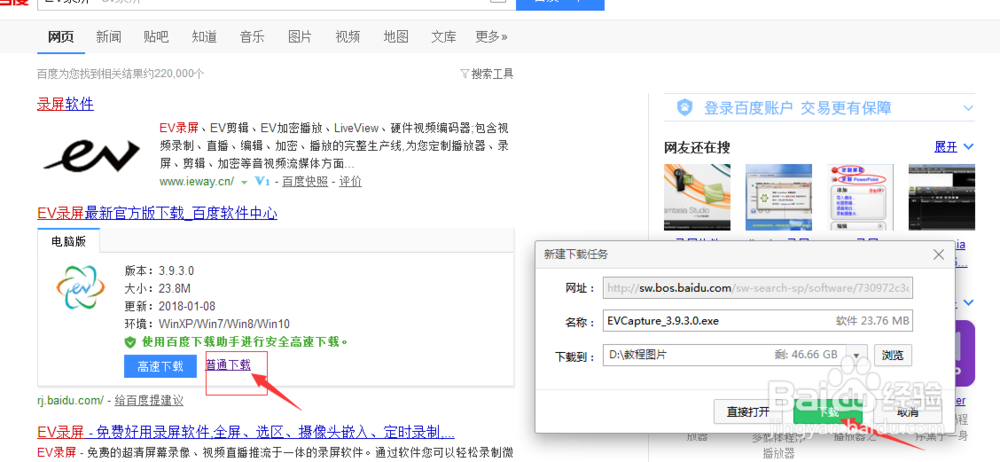Click the 取消 button
This screenshot has height=462, width=1000.
(x=908, y=412)
